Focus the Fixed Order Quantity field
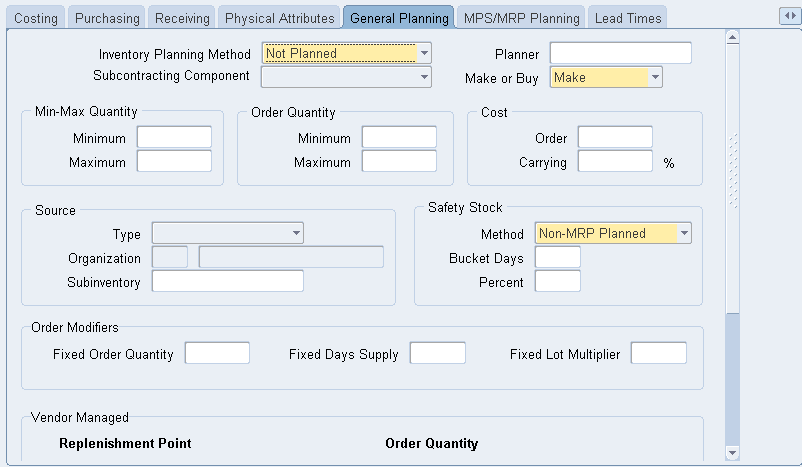Viewport: 802px width, 467px height. click(217, 353)
